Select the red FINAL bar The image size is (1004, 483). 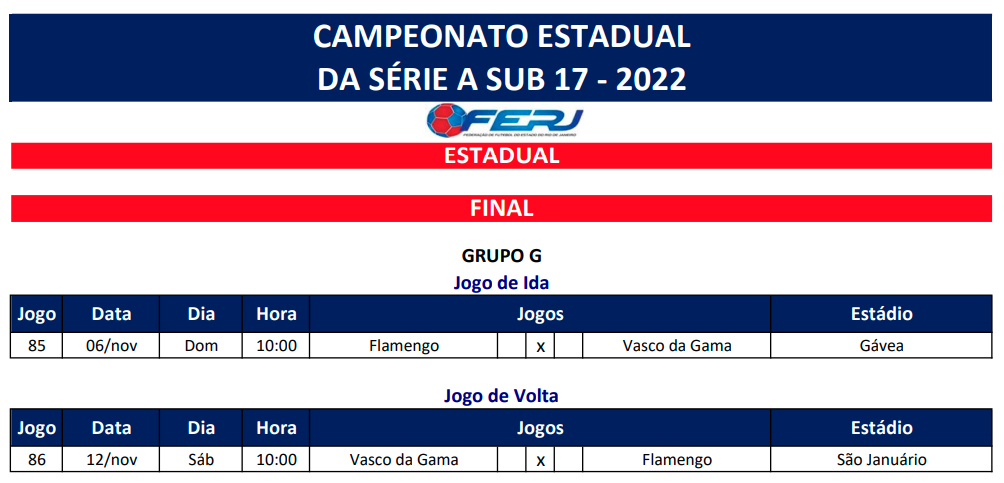pyautogui.click(x=502, y=208)
